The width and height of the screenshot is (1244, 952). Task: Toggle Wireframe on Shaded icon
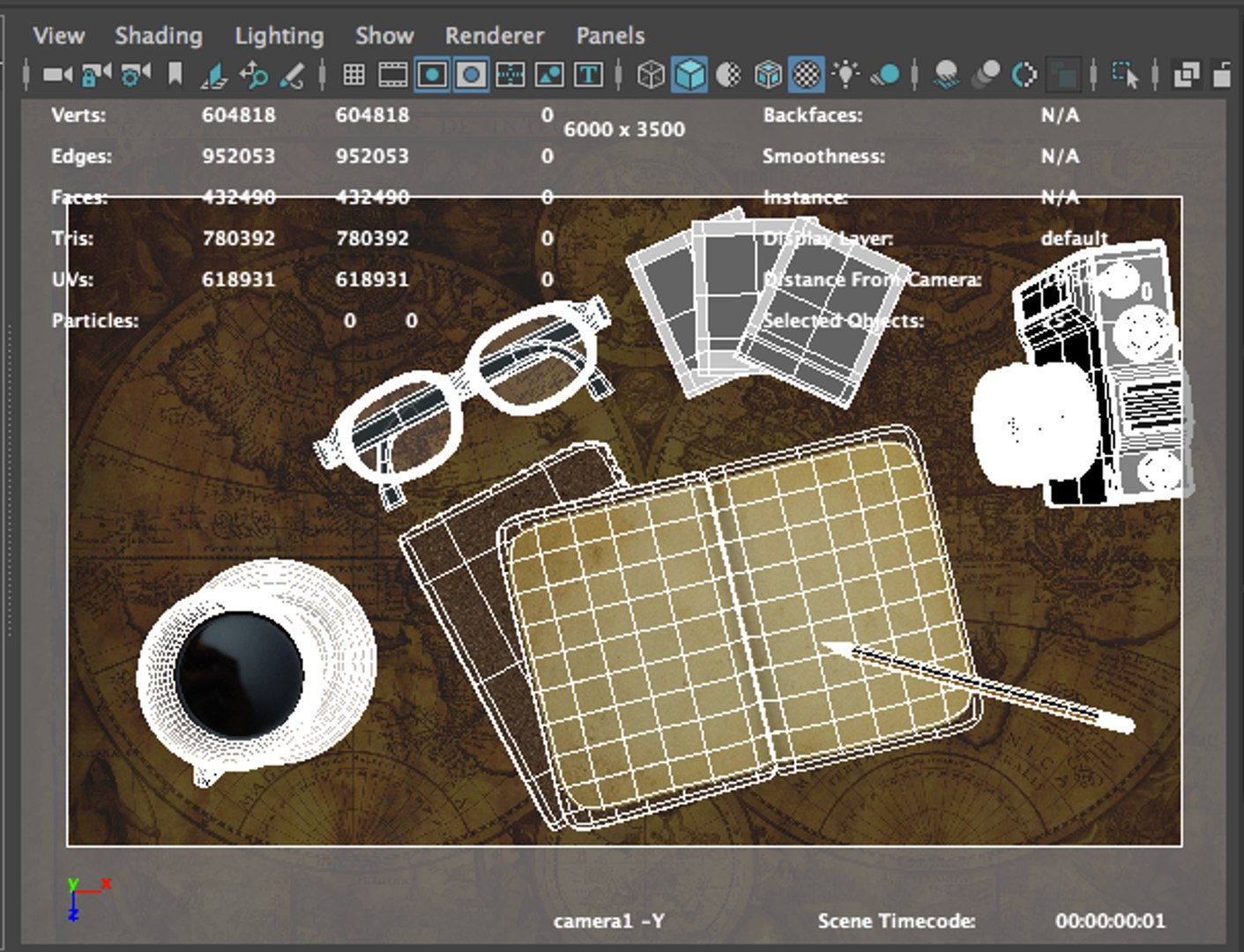click(768, 75)
